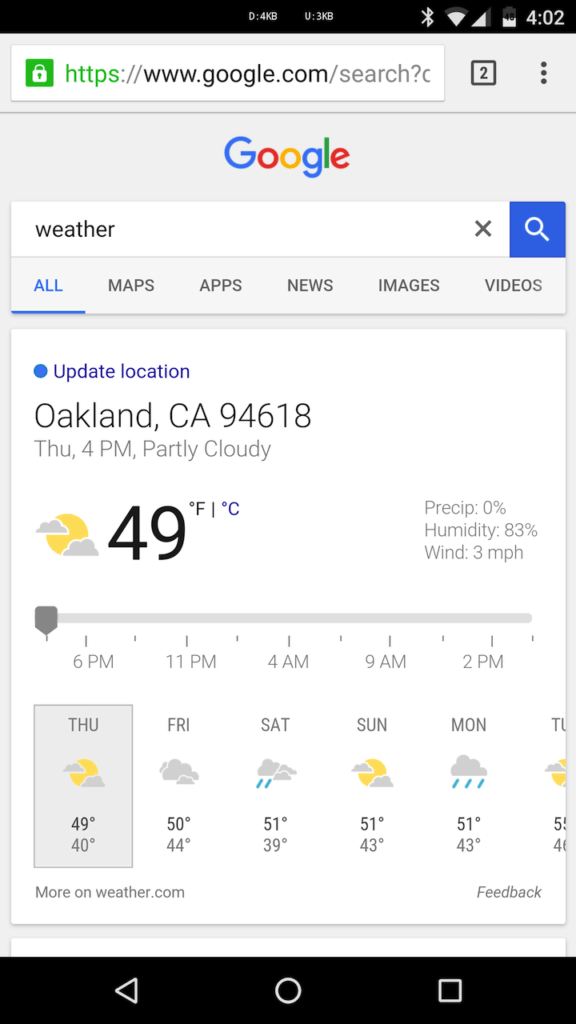The width and height of the screenshot is (576, 1024).
Task: Open the Chrome tab switcher showing 2
Action: click(x=483, y=73)
